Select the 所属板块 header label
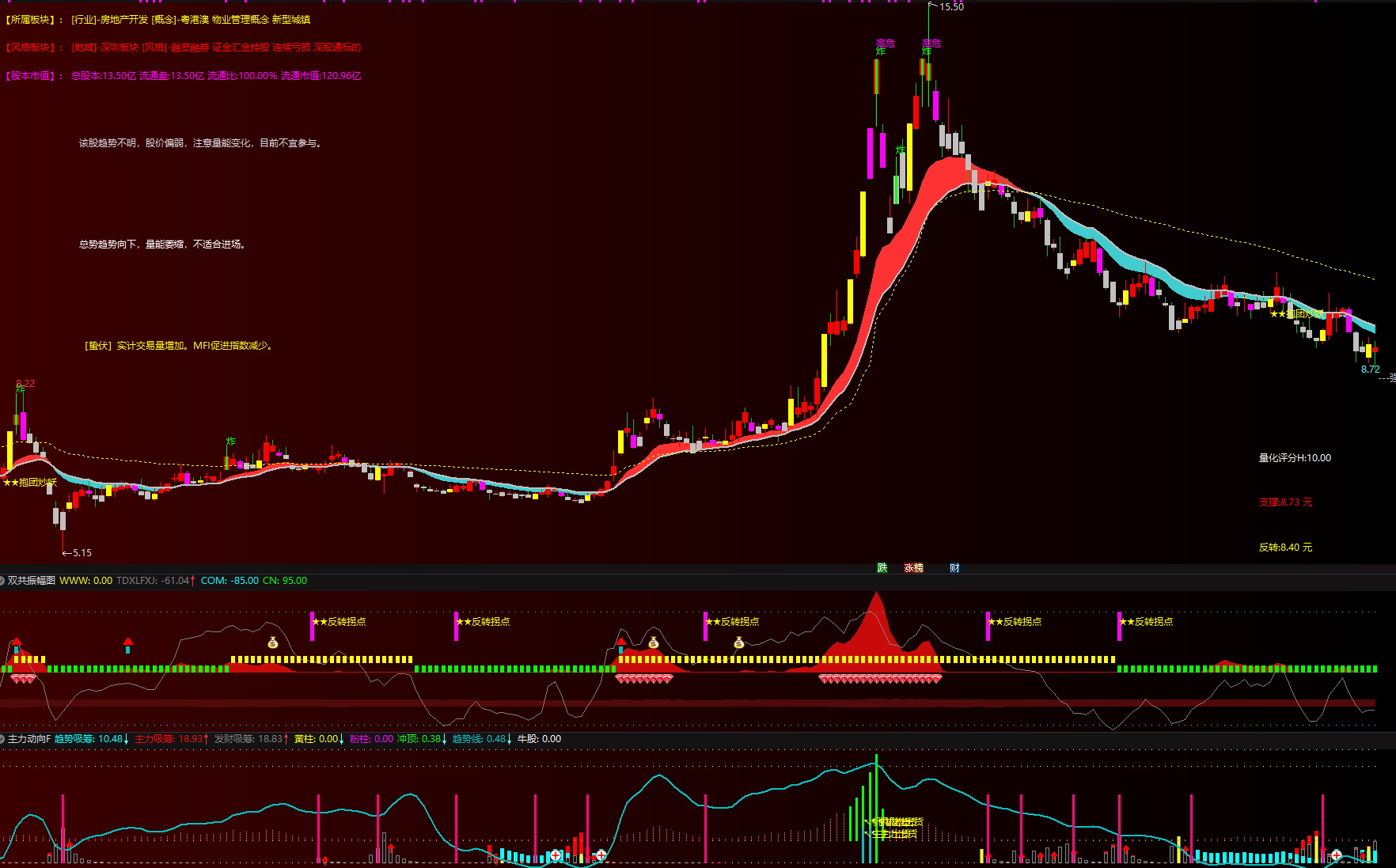Image resolution: width=1396 pixels, height=868 pixels. (35, 20)
